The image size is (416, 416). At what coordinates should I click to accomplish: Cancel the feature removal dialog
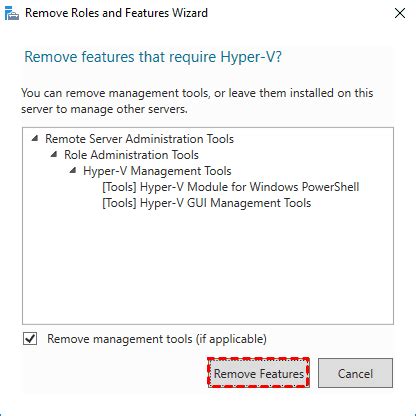(355, 373)
